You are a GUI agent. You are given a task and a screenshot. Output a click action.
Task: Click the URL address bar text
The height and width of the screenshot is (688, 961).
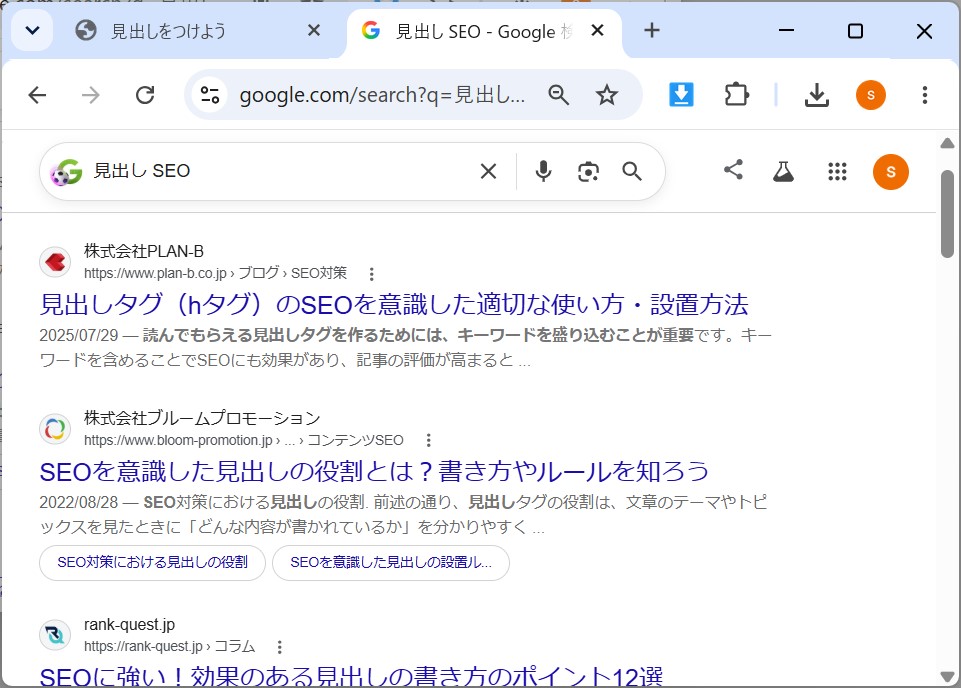tap(382, 96)
